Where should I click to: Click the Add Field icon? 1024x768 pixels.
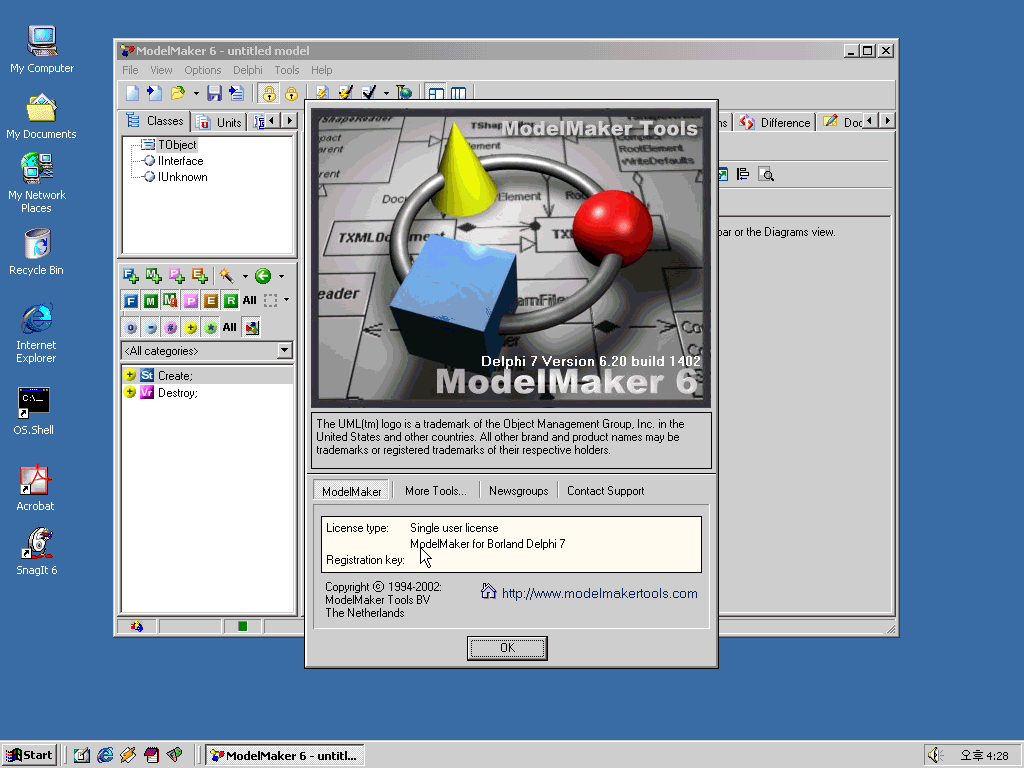[131, 276]
